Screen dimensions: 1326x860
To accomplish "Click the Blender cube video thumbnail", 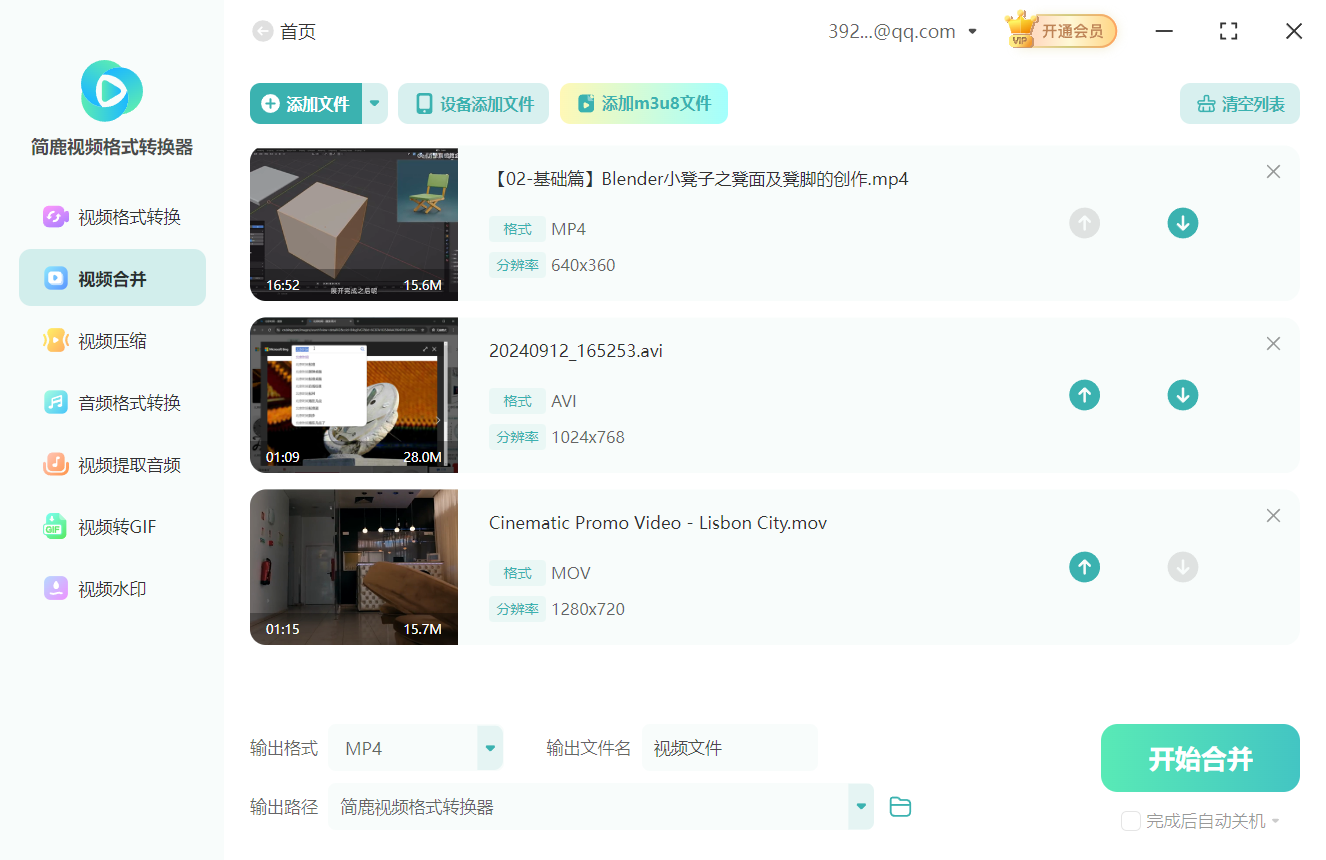I will 354,223.
